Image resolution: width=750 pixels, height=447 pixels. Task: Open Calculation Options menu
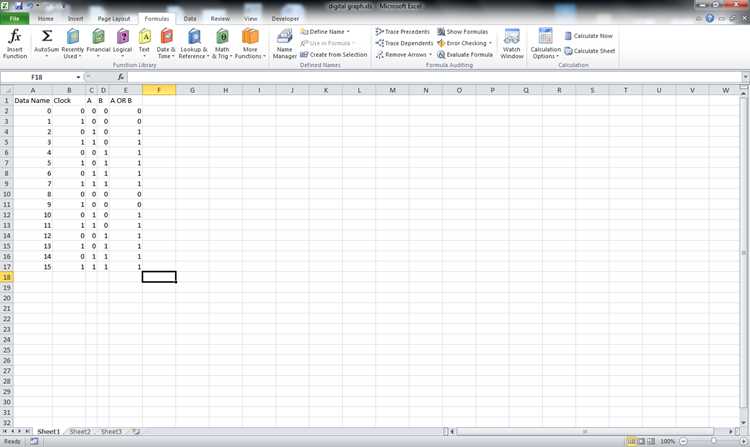545,44
